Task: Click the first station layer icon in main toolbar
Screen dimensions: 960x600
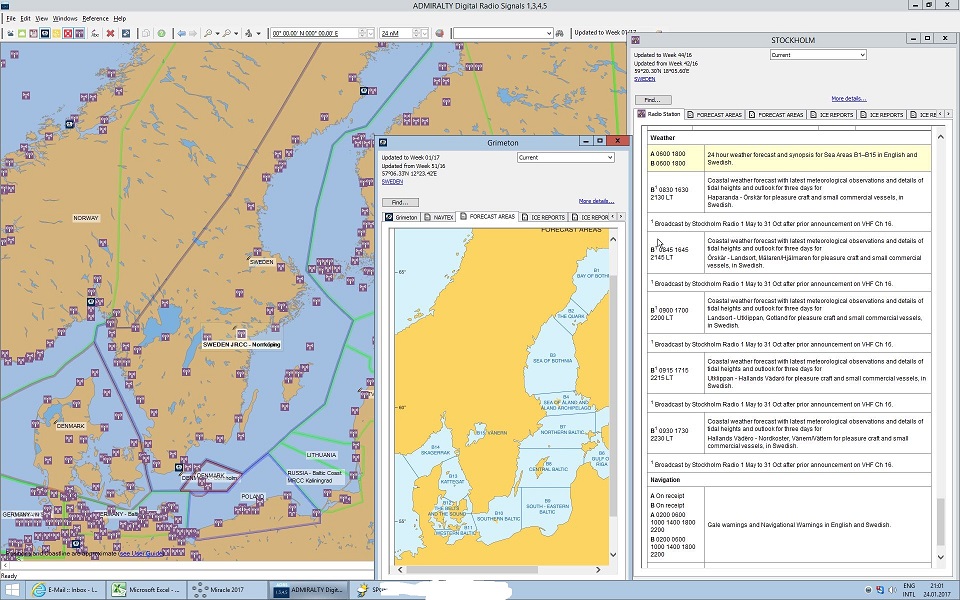Action: 10,34
